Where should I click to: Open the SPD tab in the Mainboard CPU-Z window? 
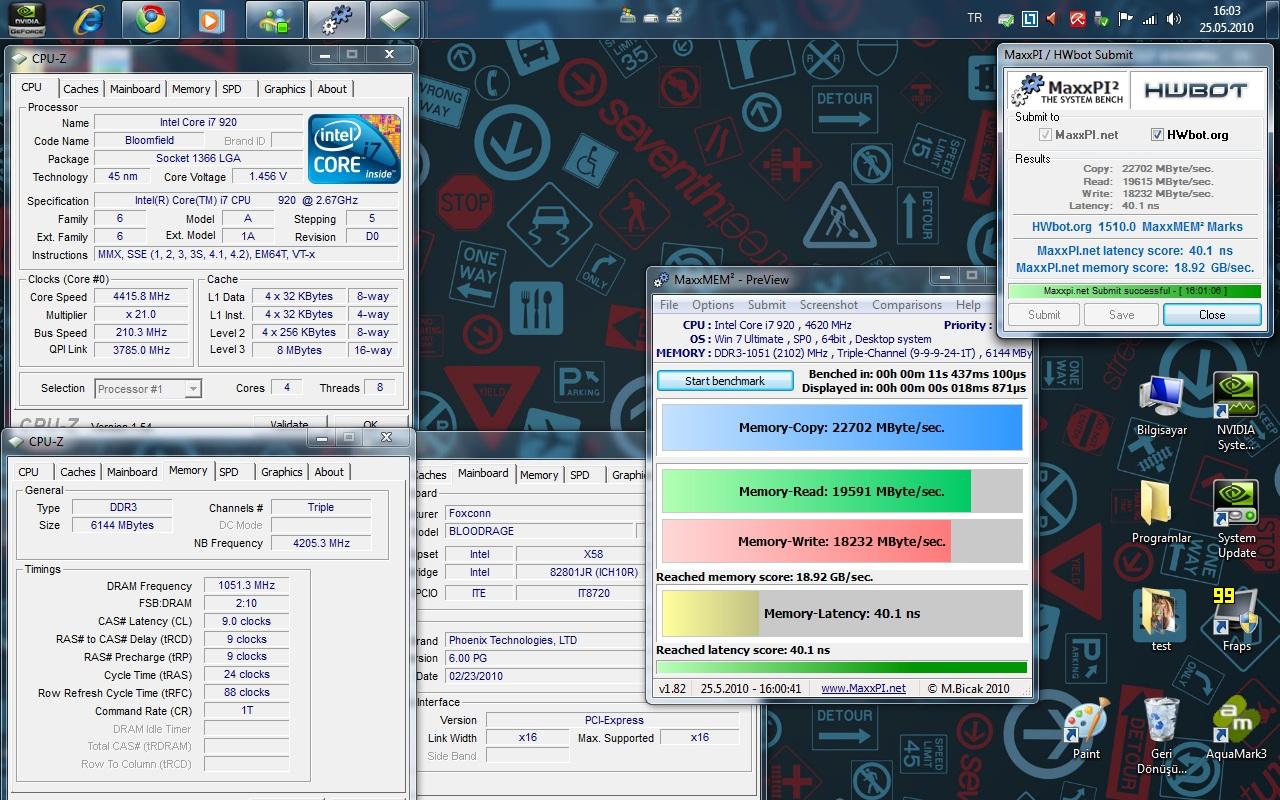click(x=580, y=475)
